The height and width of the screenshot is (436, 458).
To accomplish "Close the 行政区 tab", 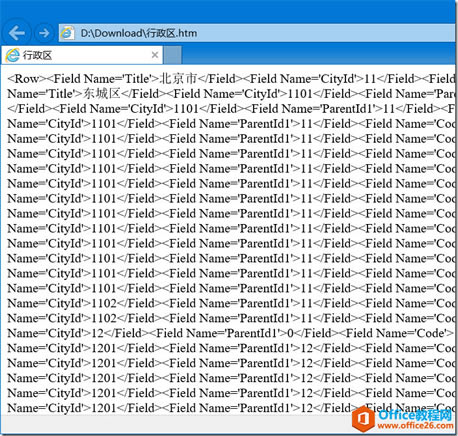I will point(155,55).
